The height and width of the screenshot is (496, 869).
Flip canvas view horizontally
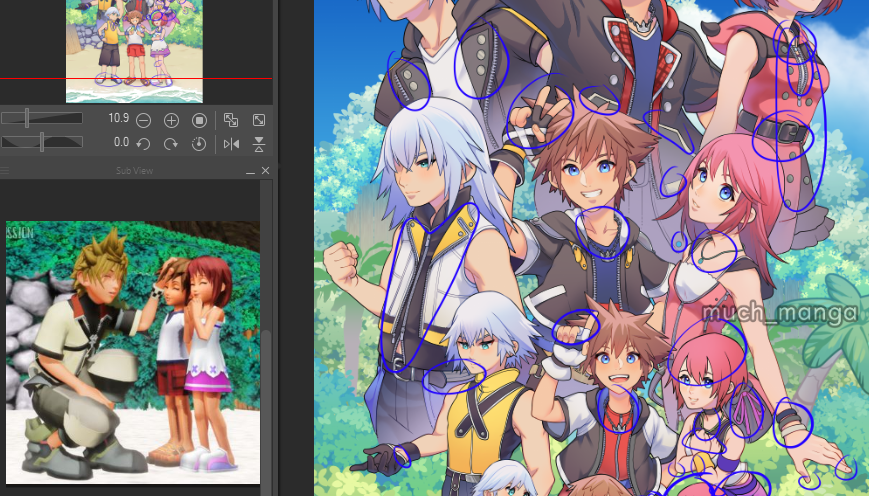231,144
